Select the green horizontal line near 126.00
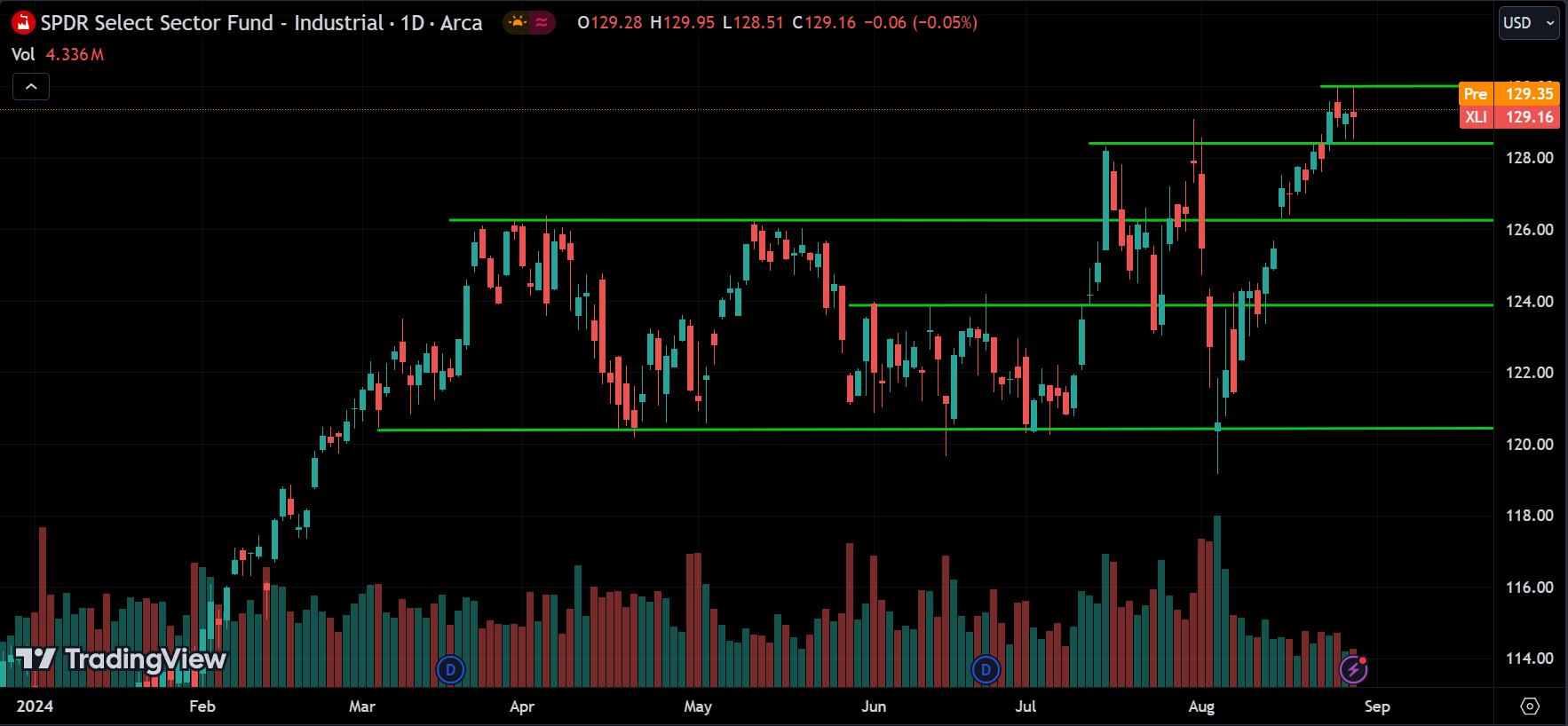1568x726 pixels. click(x=970, y=220)
